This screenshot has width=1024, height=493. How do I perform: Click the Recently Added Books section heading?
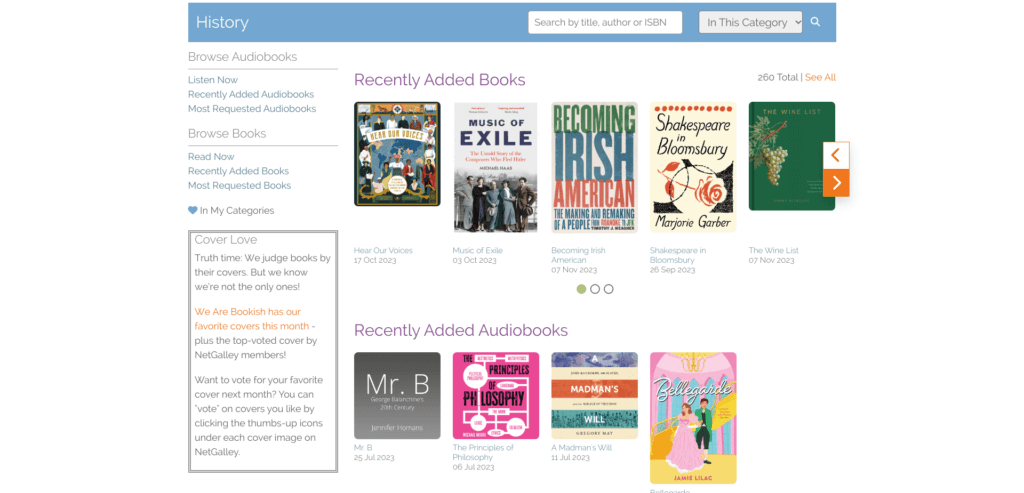pyautogui.click(x=440, y=80)
